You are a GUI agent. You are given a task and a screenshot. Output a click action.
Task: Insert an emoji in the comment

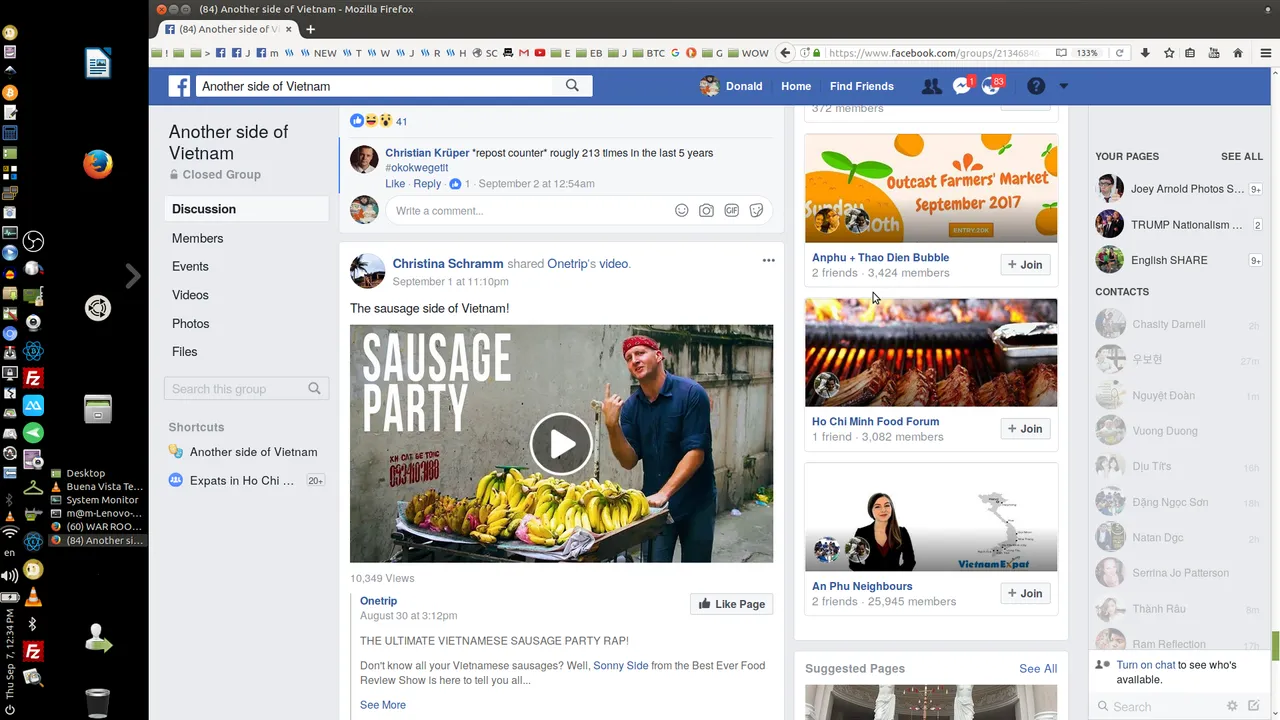681,211
